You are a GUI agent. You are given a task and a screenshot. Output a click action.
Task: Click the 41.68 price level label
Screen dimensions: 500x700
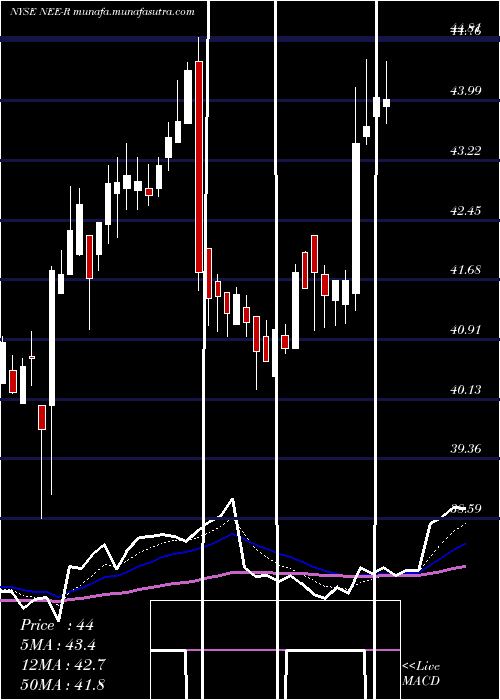coord(466,270)
